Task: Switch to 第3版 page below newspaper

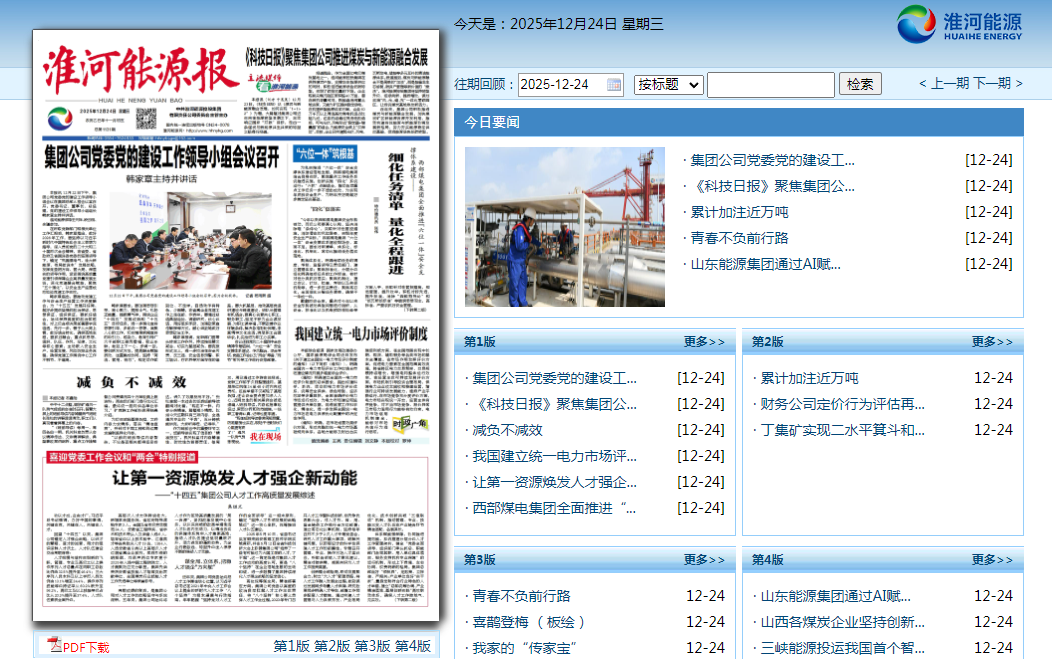Action: coord(372,647)
